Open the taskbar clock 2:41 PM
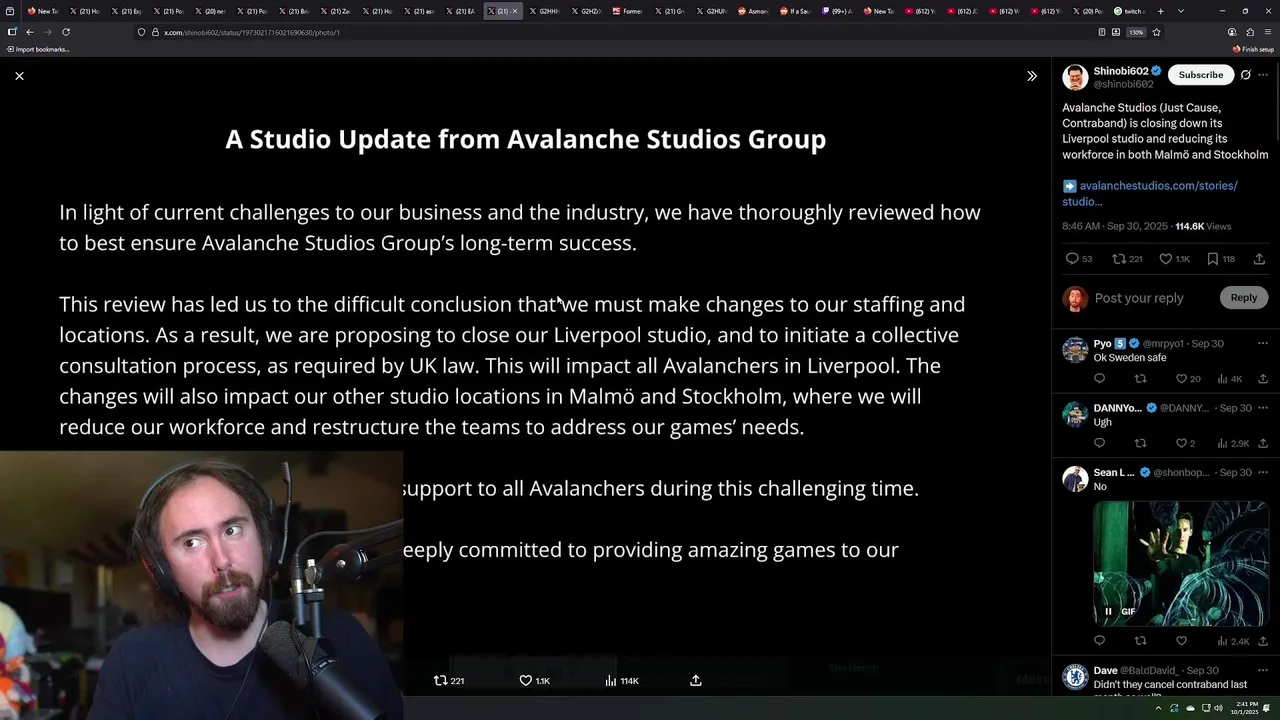This screenshot has width=1280, height=720. pyautogui.click(x=1246, y=708)
